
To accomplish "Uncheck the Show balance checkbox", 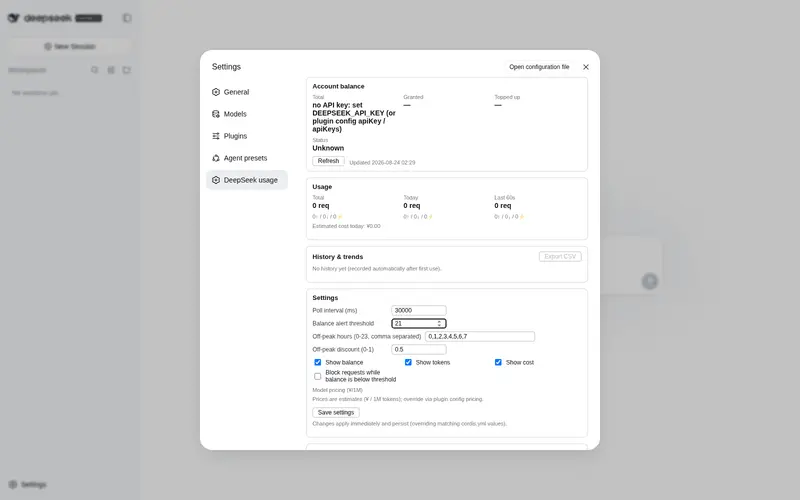I will pos(317,362).
